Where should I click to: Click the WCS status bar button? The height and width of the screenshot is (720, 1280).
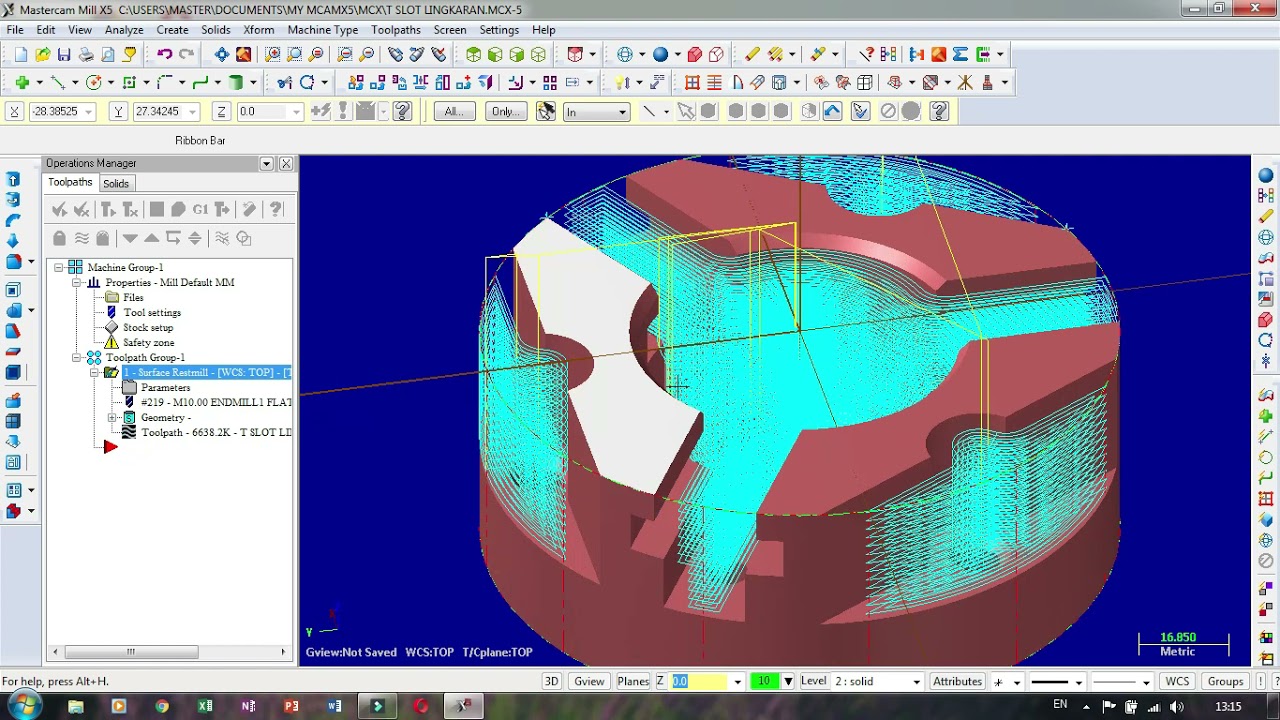[x=1177, y=681]
